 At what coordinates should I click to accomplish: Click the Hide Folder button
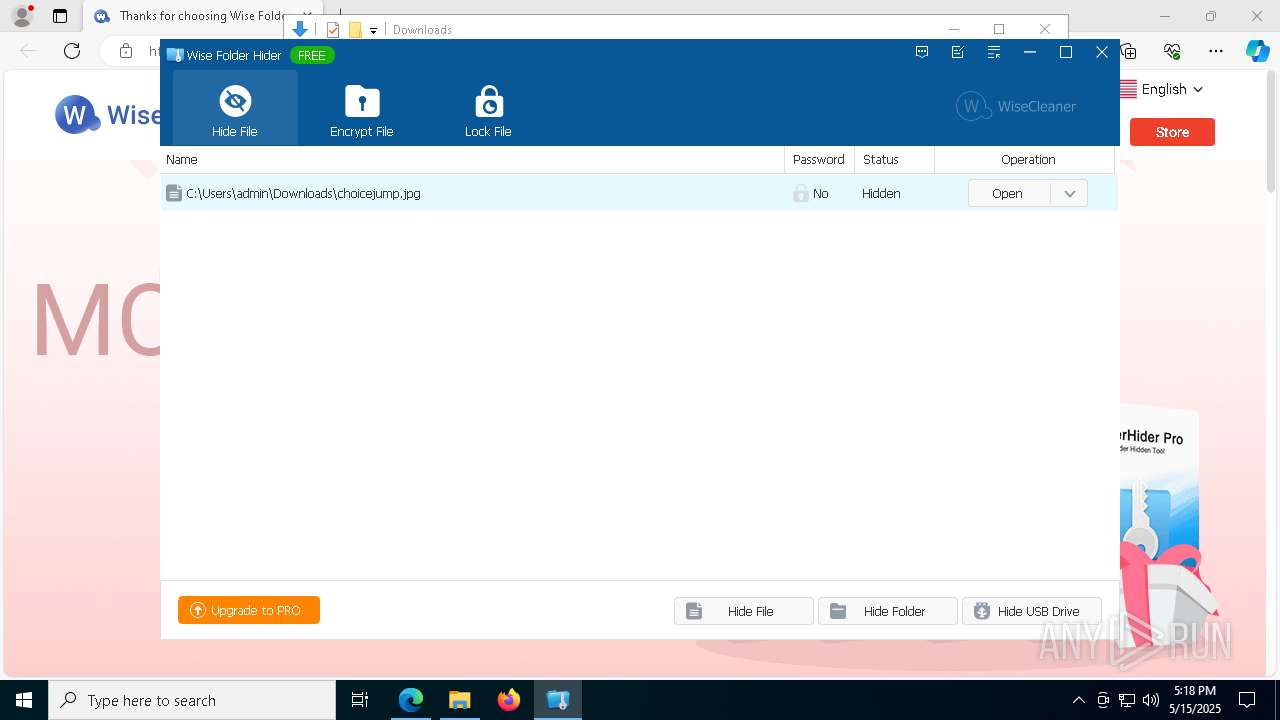(x=887, y=611)
